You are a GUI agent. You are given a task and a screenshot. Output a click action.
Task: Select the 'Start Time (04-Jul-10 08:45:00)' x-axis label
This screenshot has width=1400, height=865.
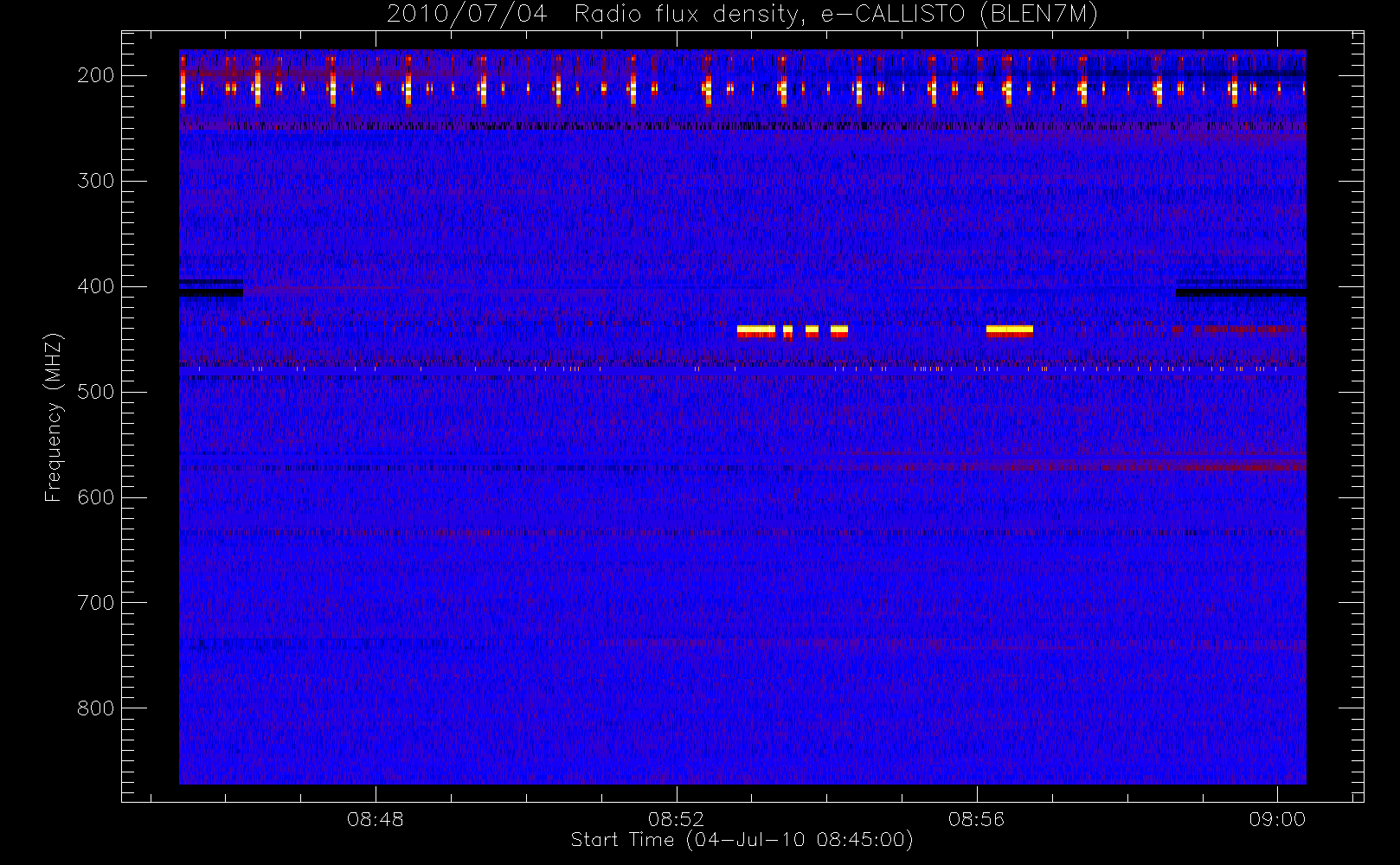tap(742, 840)
